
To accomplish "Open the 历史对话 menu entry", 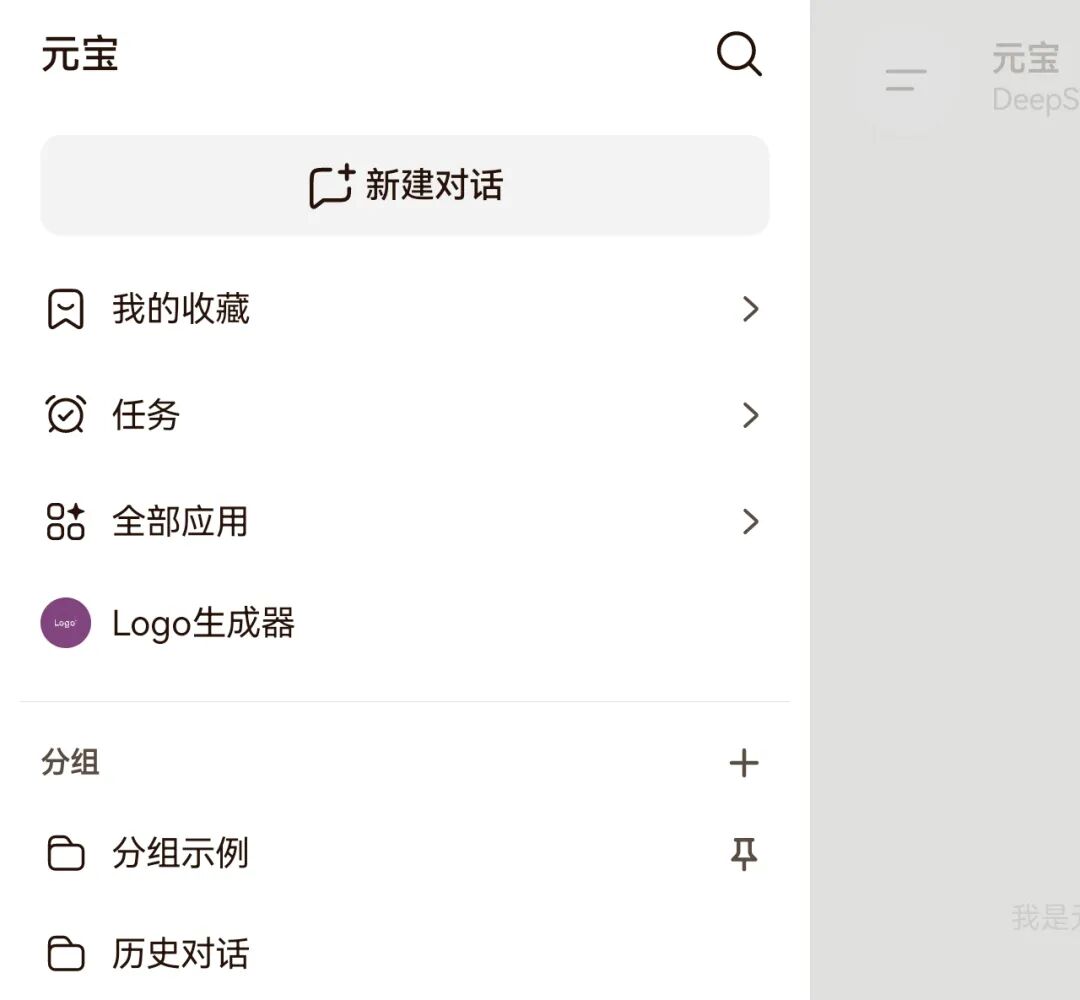I will click(x=178, y=953).
